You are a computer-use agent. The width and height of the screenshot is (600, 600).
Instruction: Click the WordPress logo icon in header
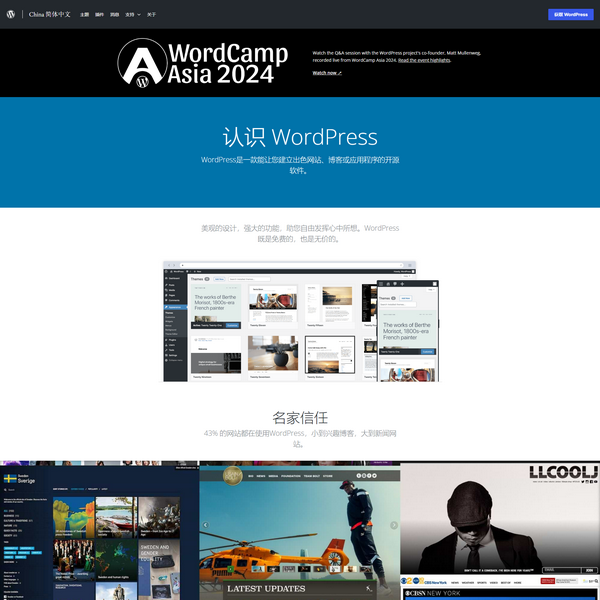click(11, 15)
